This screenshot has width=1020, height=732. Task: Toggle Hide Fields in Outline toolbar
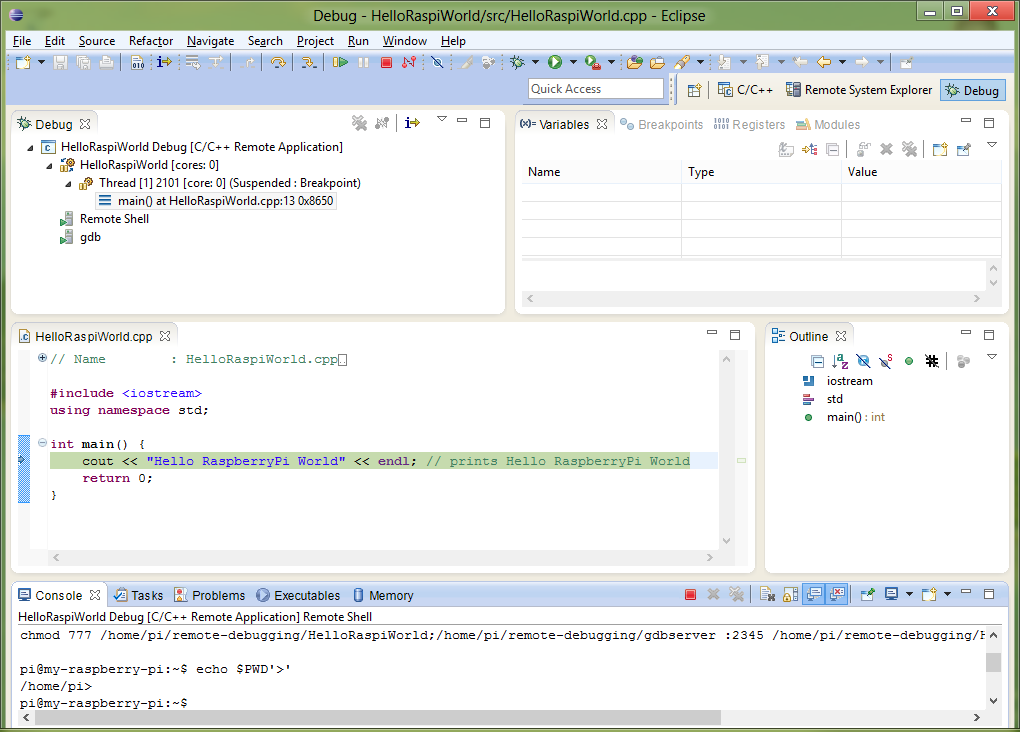[x=863, y=361]
